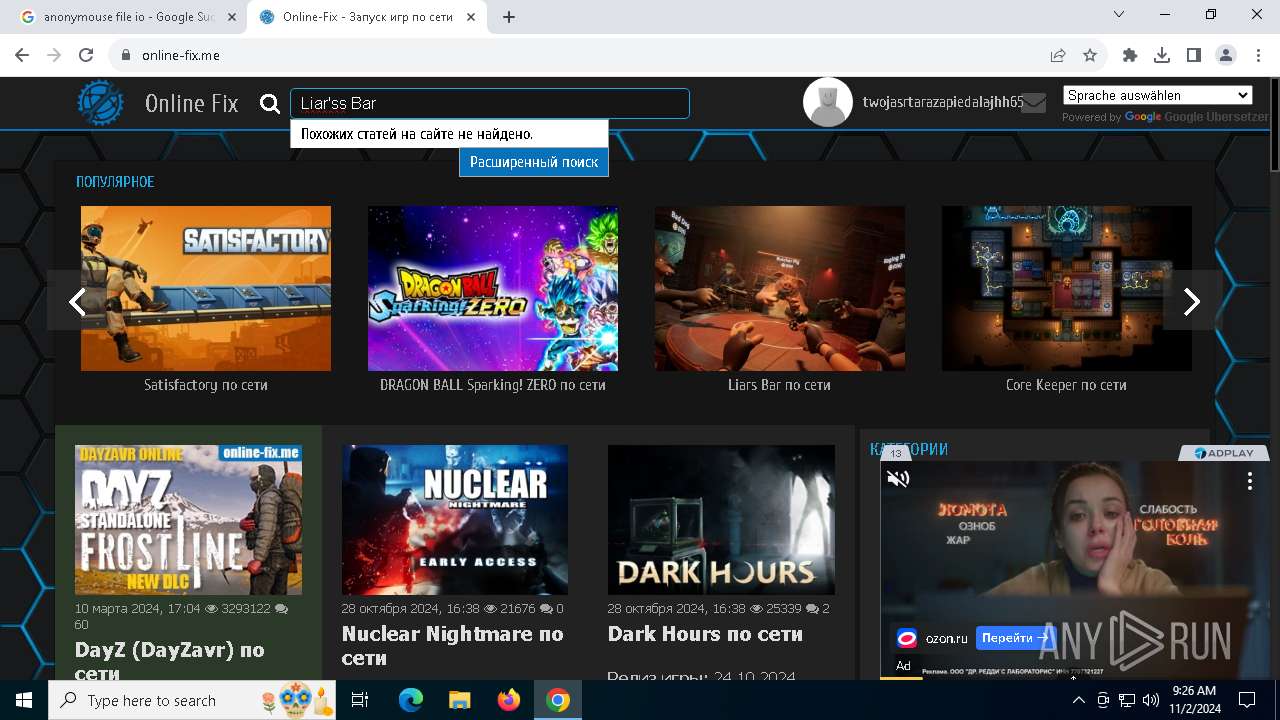
Task: Unmute the ad video speaker icon
Action: click(898, 479)
